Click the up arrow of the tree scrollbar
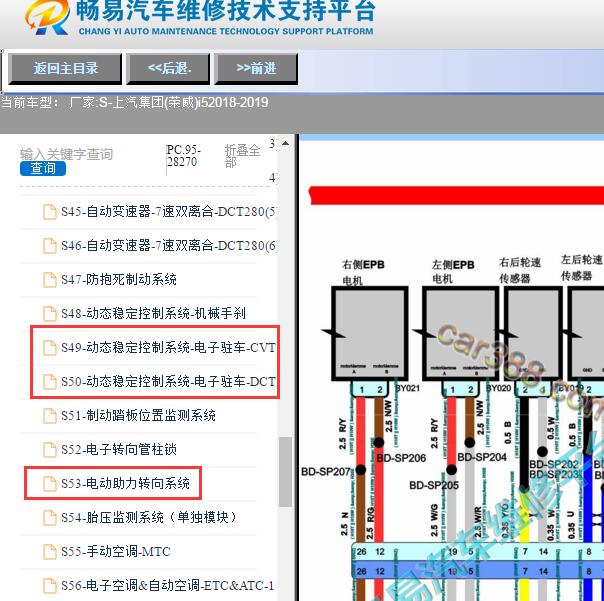Screen dimensions: 604x601 click(285, 143)
